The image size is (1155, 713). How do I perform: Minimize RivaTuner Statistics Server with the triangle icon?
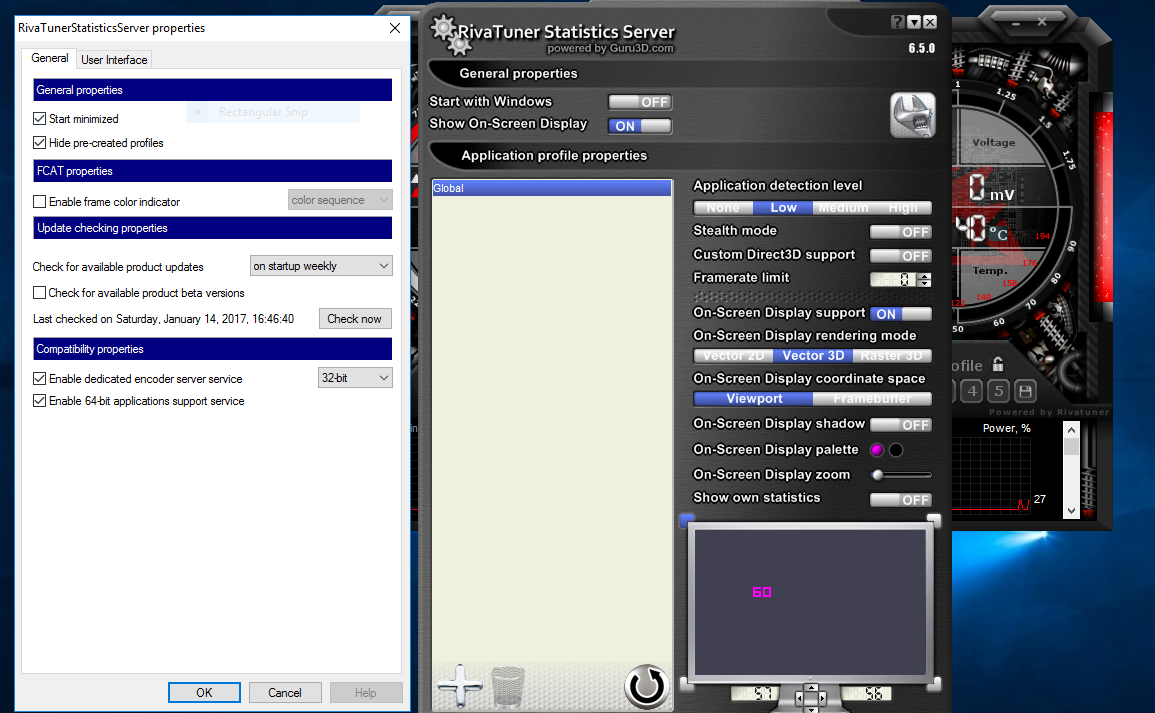[913, 22]
